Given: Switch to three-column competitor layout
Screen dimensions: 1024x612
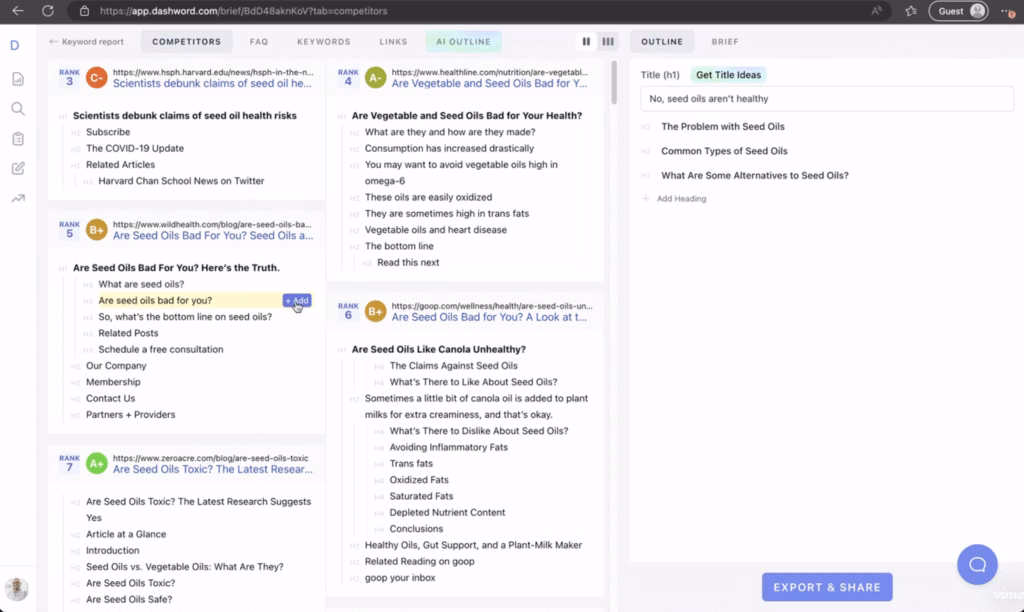Looking at the screenshot, I should pyautogui.click(x=607, y=42).
